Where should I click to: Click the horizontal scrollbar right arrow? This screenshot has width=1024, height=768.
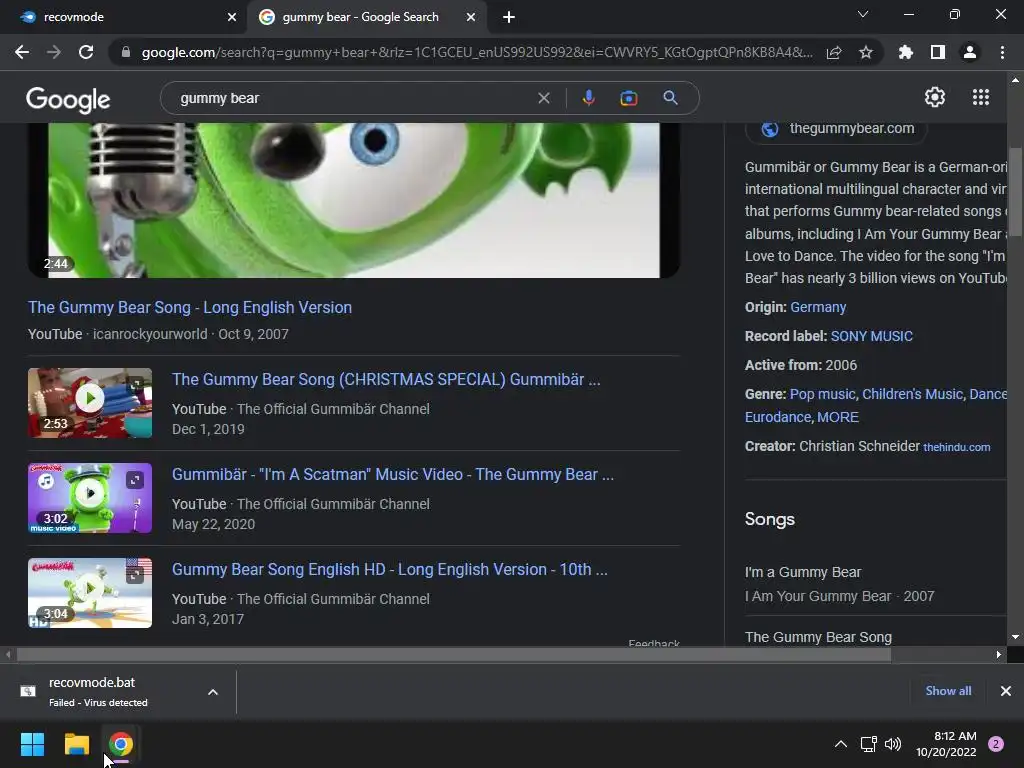point(999,654)
